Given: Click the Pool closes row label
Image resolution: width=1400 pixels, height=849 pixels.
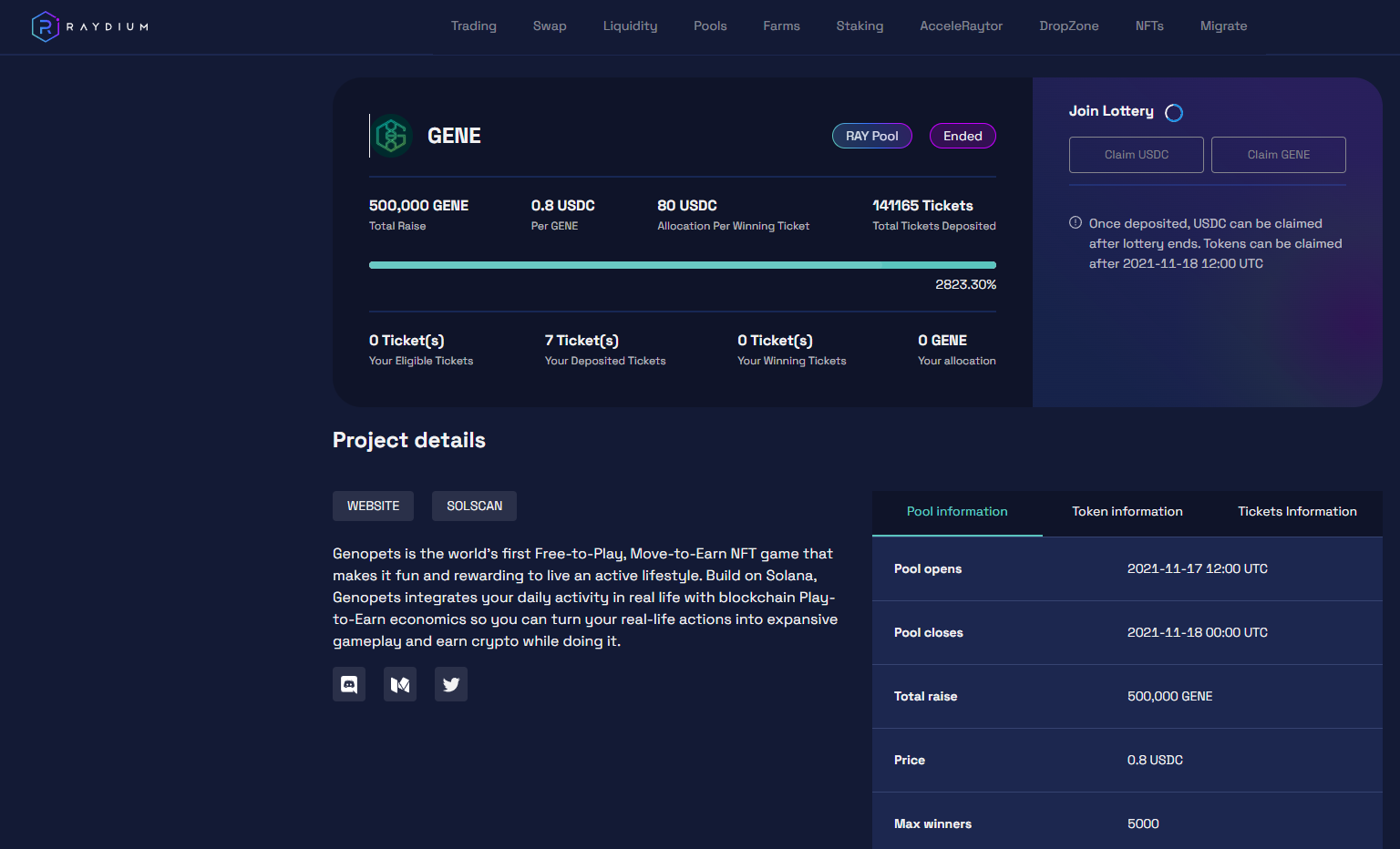Looking at the screenshot, I should pyautogui.click(x=929, y=632).
